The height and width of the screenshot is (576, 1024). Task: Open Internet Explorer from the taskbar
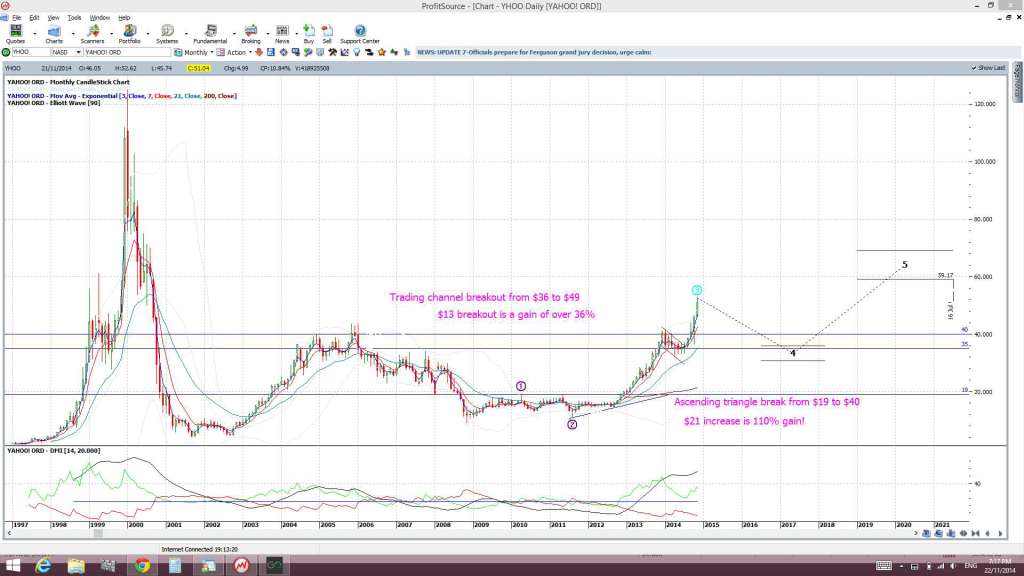click(x=43, y=566)
